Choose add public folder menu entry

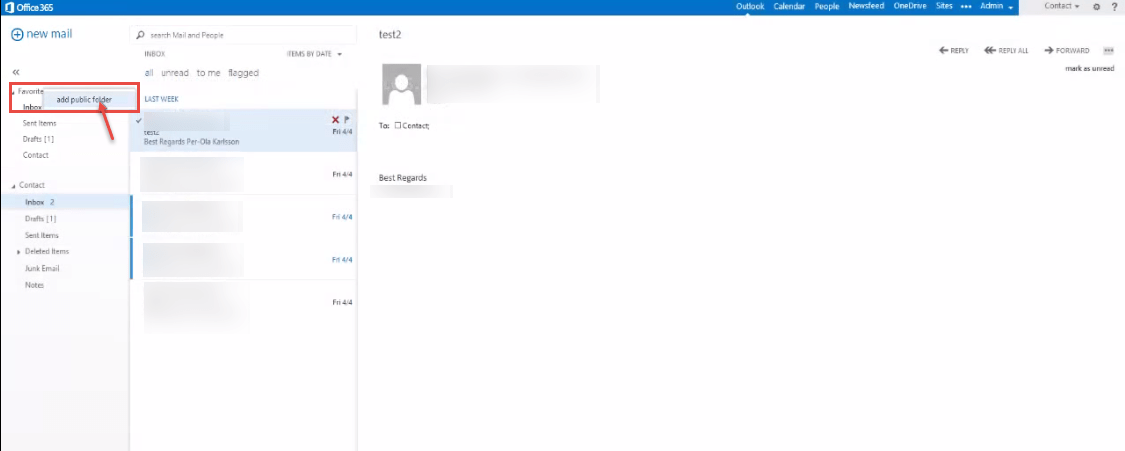click(x=85, y=100)
